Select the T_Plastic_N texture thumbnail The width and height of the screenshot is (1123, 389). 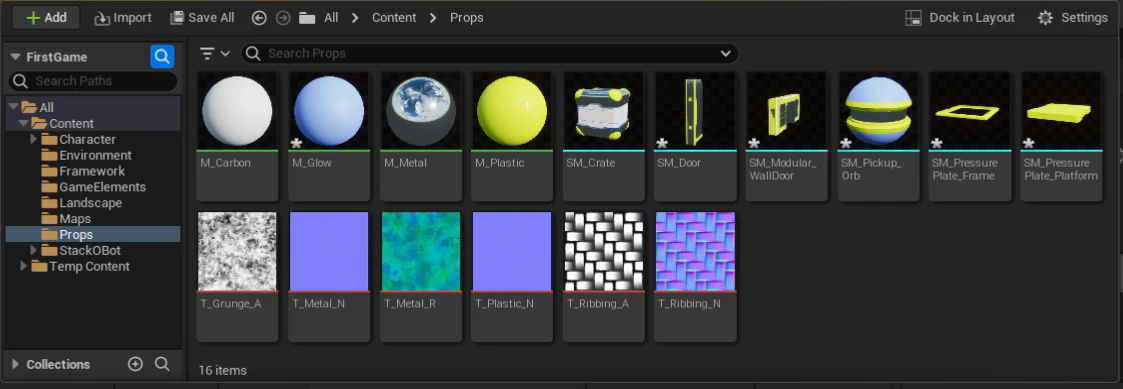512,251
